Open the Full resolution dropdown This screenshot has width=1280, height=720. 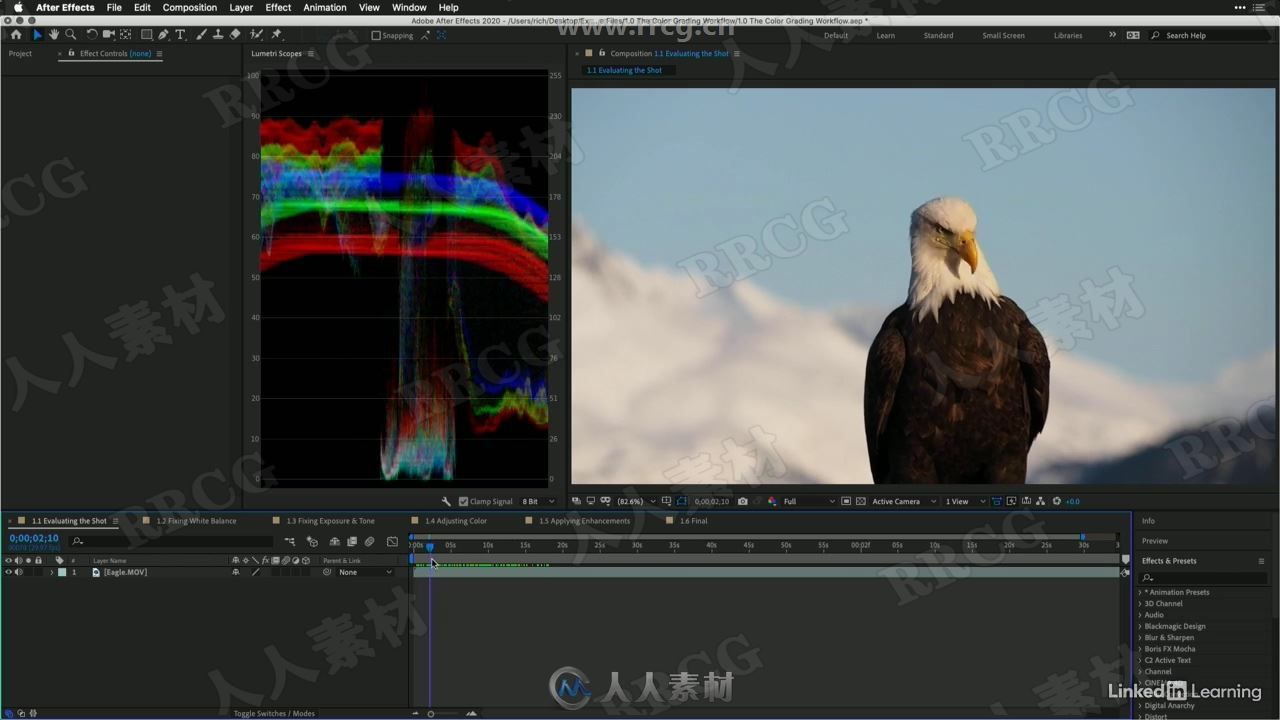[x=808, y=501]
